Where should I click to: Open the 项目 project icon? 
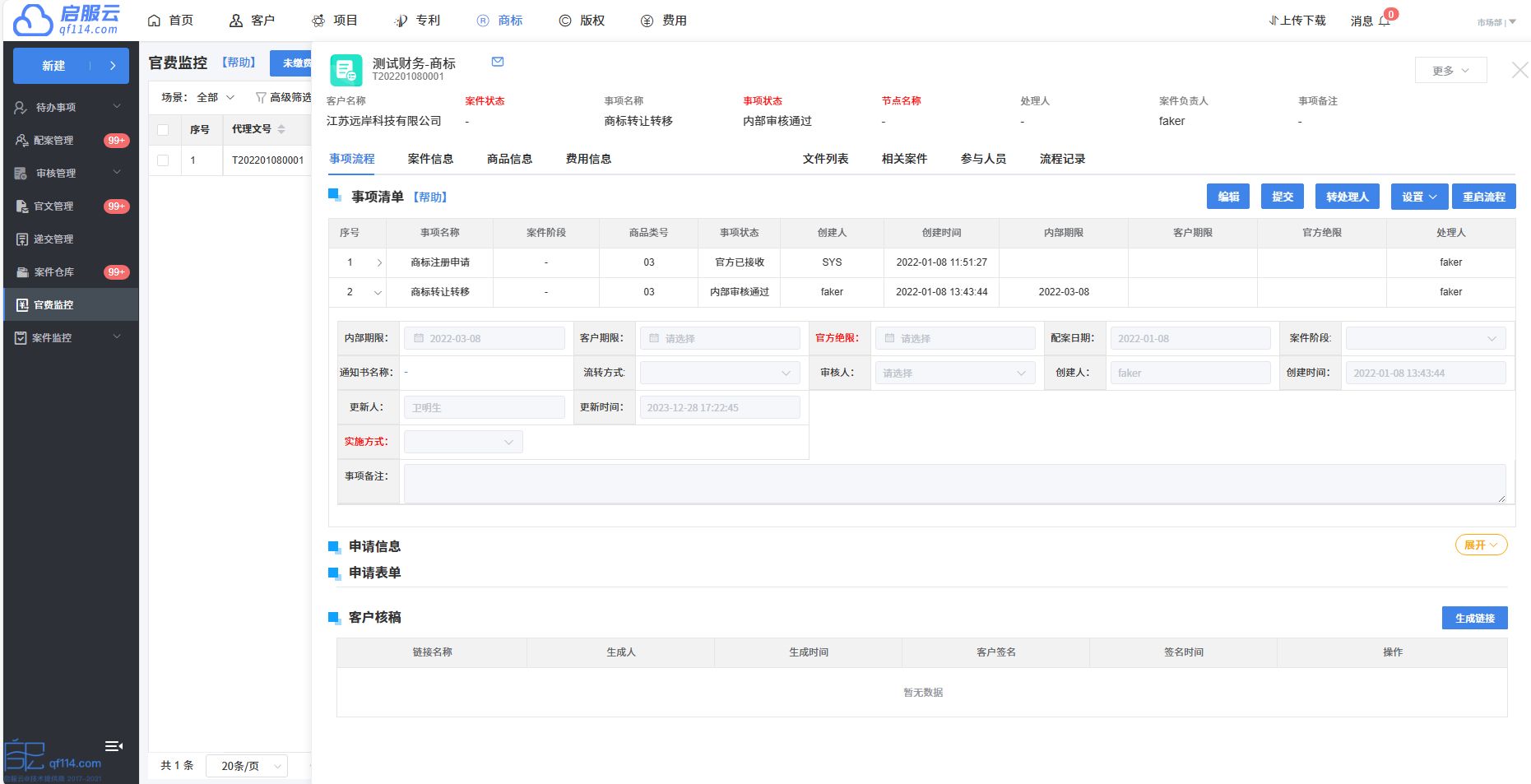(318, 21)
